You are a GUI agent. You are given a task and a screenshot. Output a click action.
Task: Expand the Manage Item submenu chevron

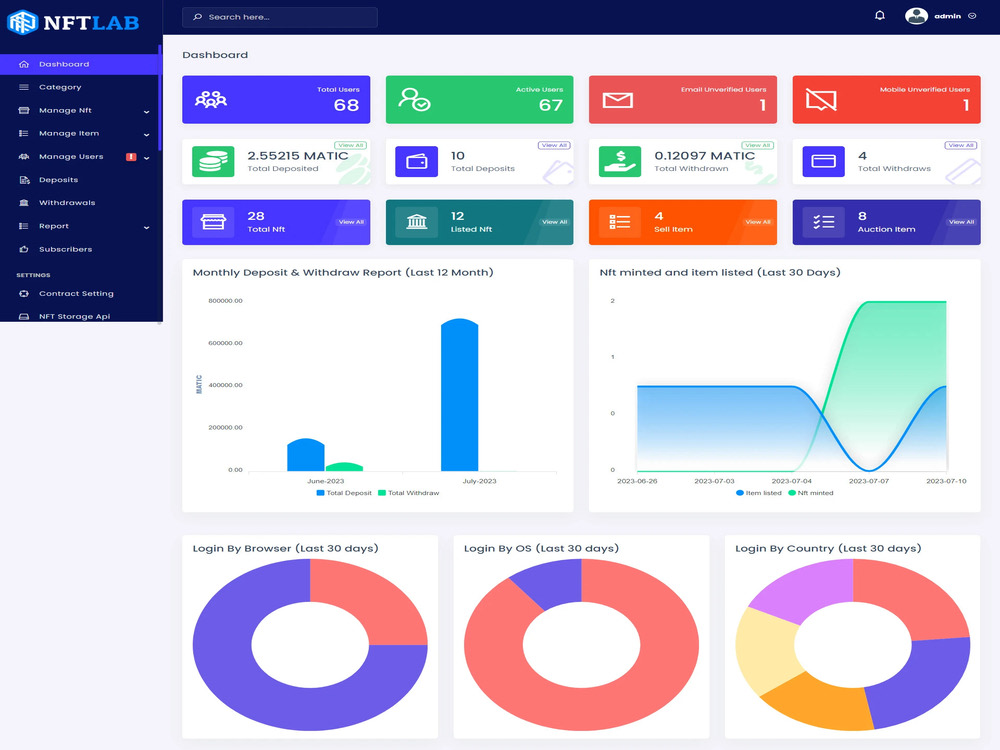[x=147, y=135]
